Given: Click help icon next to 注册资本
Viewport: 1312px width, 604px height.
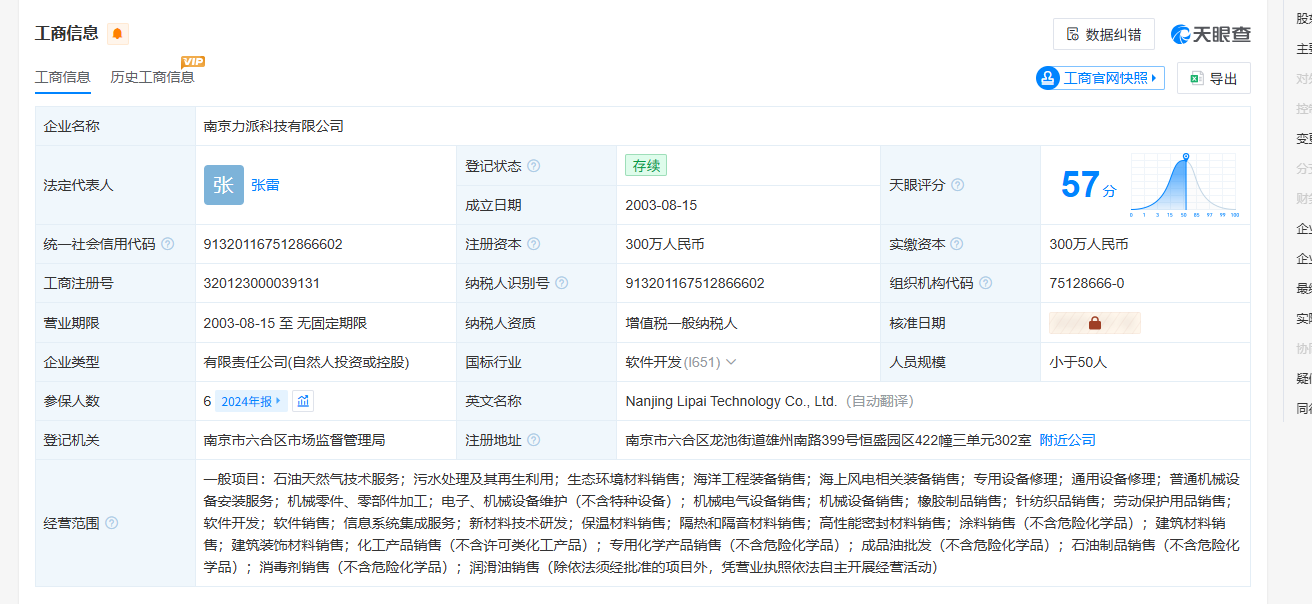Looking at the screenshot, I should [x=534, y=244].
